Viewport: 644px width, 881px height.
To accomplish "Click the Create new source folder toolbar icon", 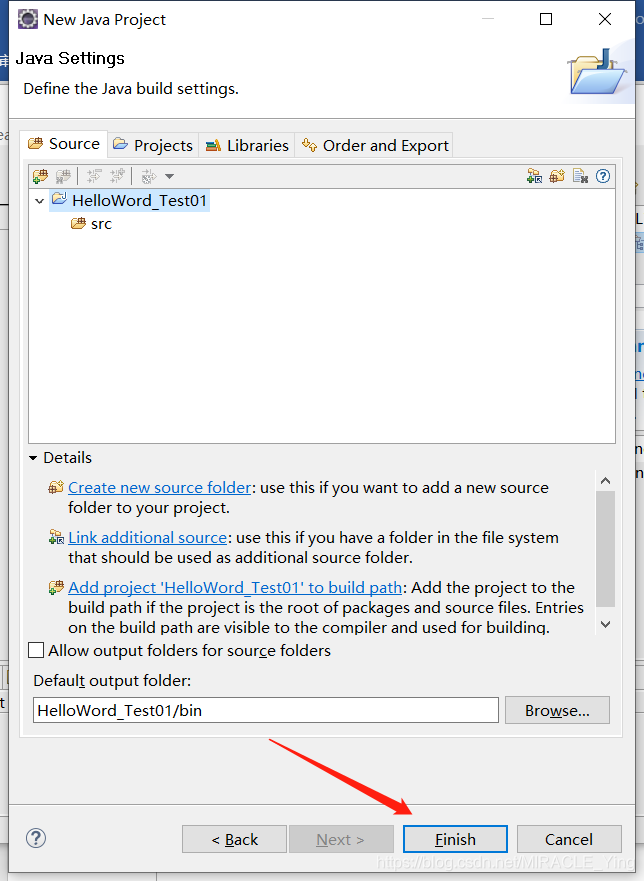I will 557,176.
